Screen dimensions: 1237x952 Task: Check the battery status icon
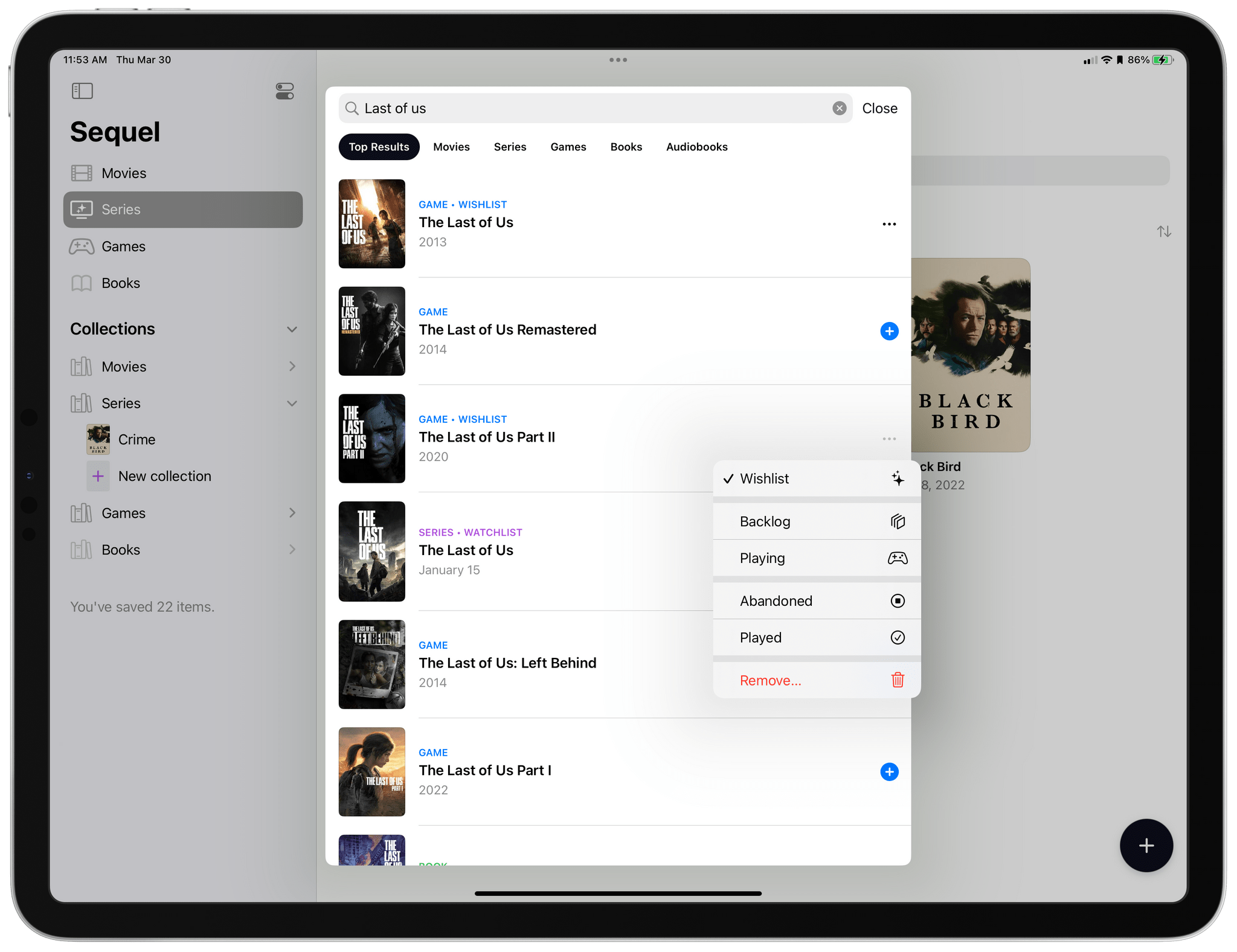click(x=1162, y=60)
